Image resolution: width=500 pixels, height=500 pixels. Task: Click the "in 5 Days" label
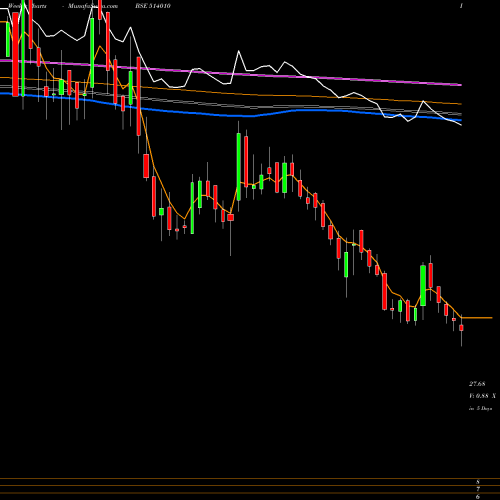481,408
